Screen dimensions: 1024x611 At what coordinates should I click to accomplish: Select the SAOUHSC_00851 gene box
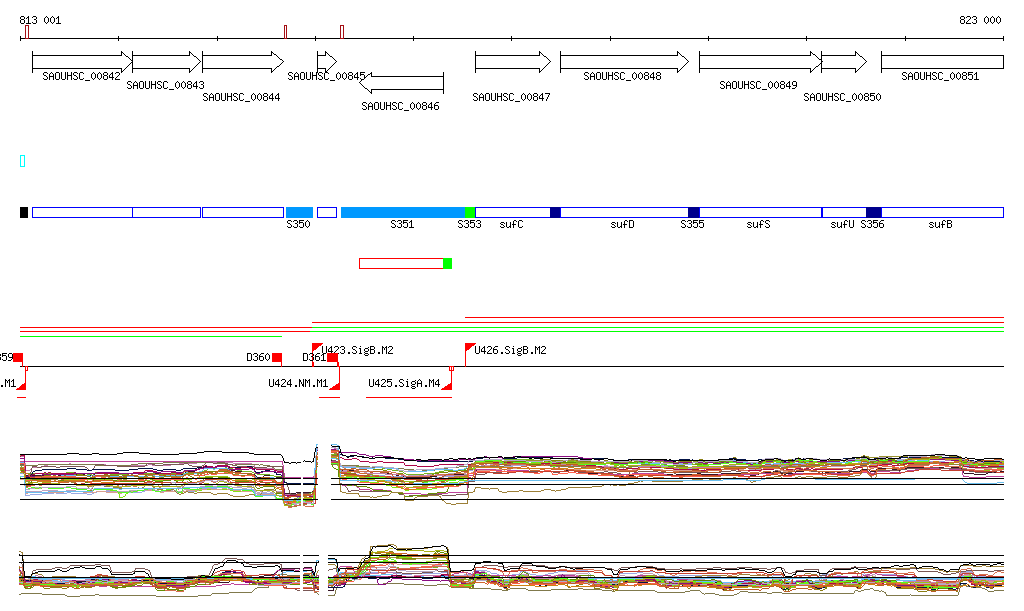[x=942, y=62]
